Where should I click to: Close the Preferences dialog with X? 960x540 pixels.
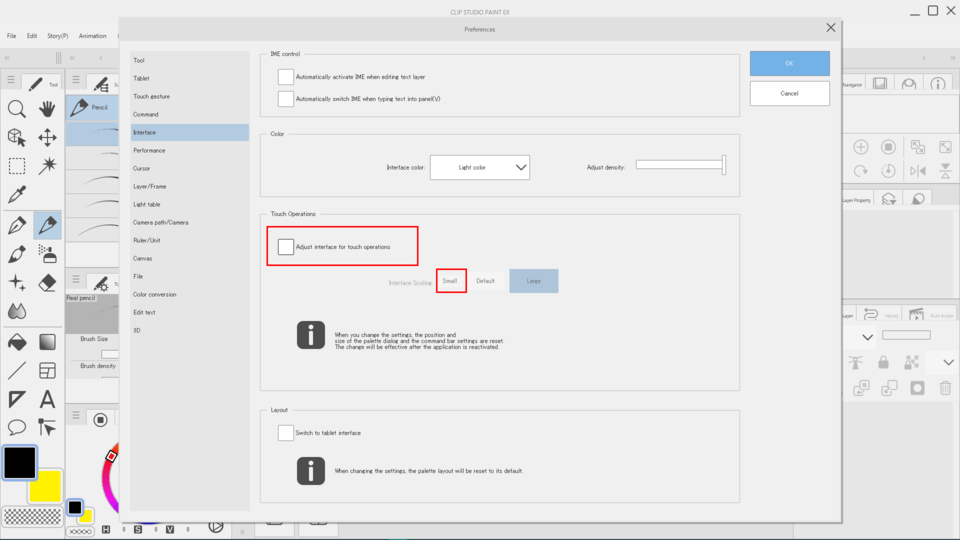coord(831,28)
